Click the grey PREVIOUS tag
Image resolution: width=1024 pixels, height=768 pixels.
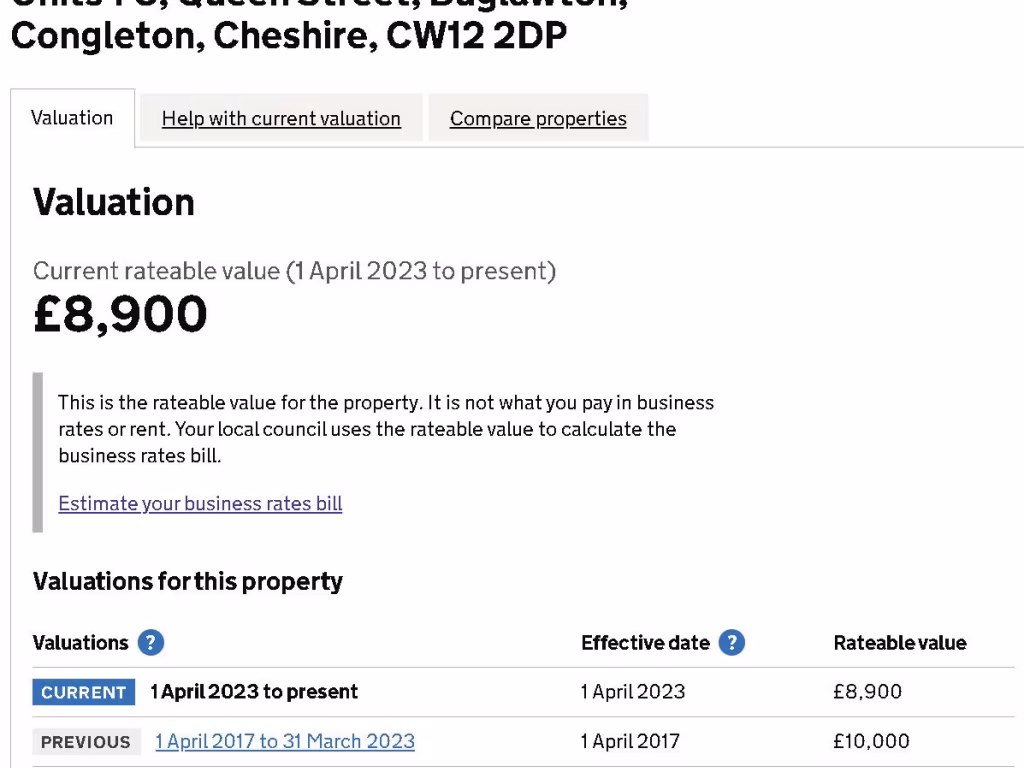86,742
